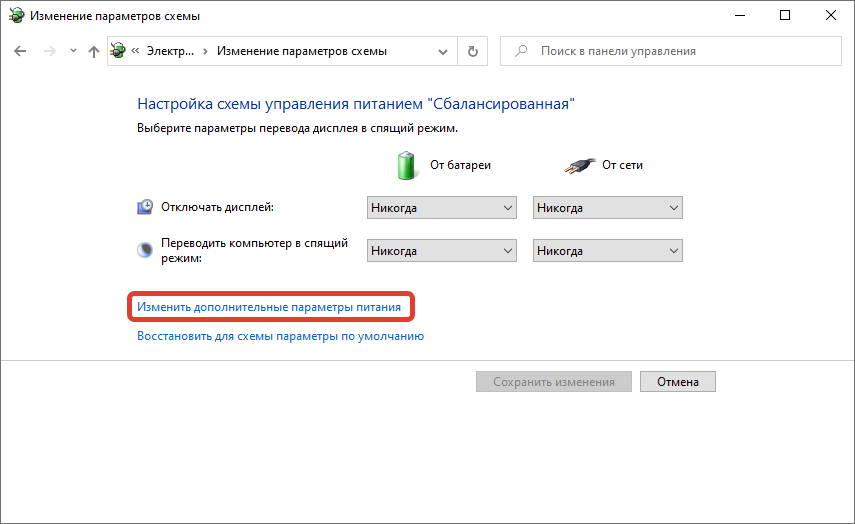Maximize the window
This screenshot has width=855, height=524.
785,15
